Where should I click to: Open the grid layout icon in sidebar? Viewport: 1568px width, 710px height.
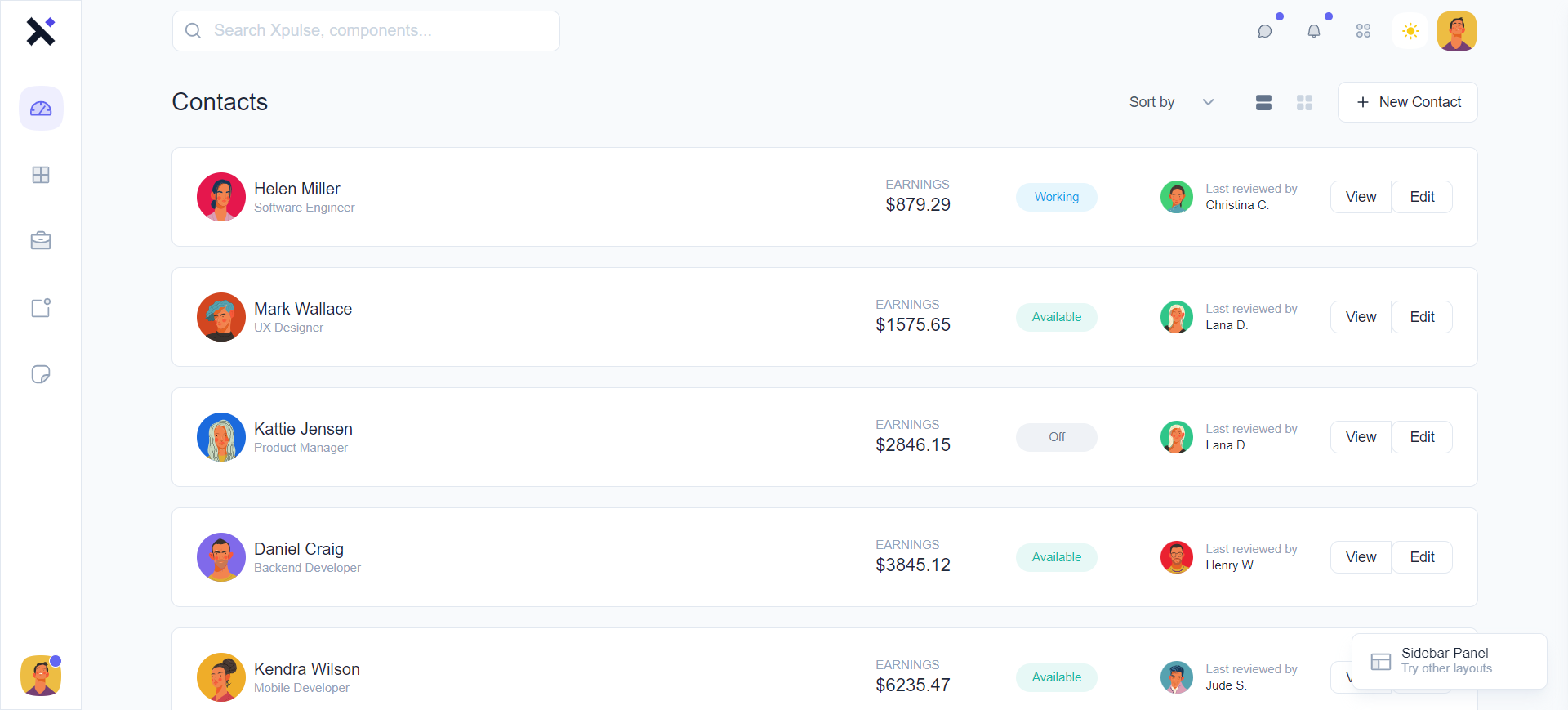[x=41, y=175]
